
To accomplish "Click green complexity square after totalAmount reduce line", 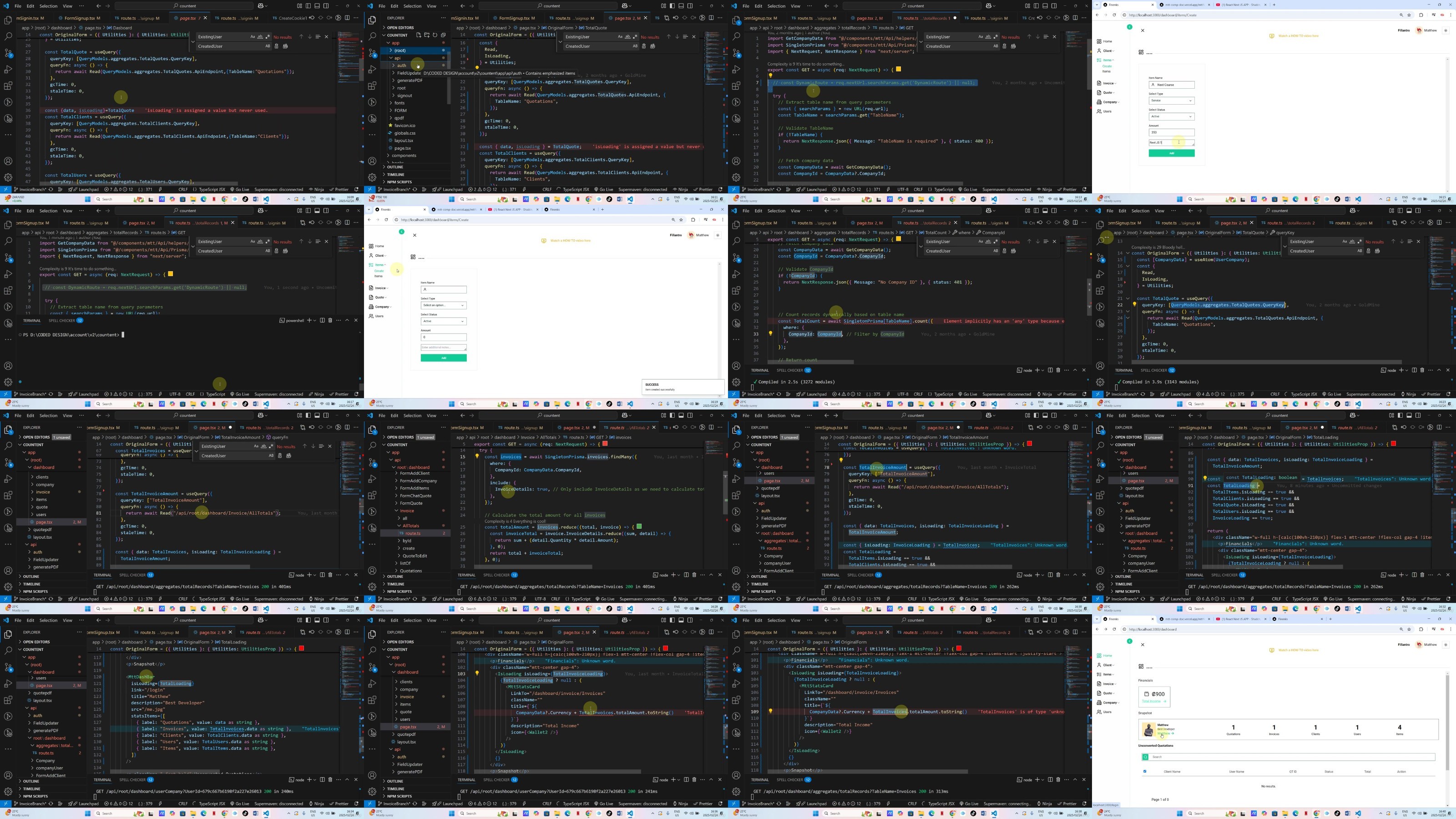I will 639,527.
